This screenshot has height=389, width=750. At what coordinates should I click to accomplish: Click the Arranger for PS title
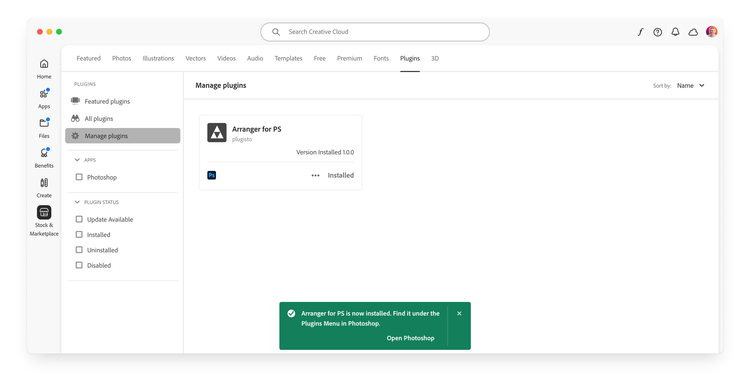pyautogui.click(x=256, y=129)
